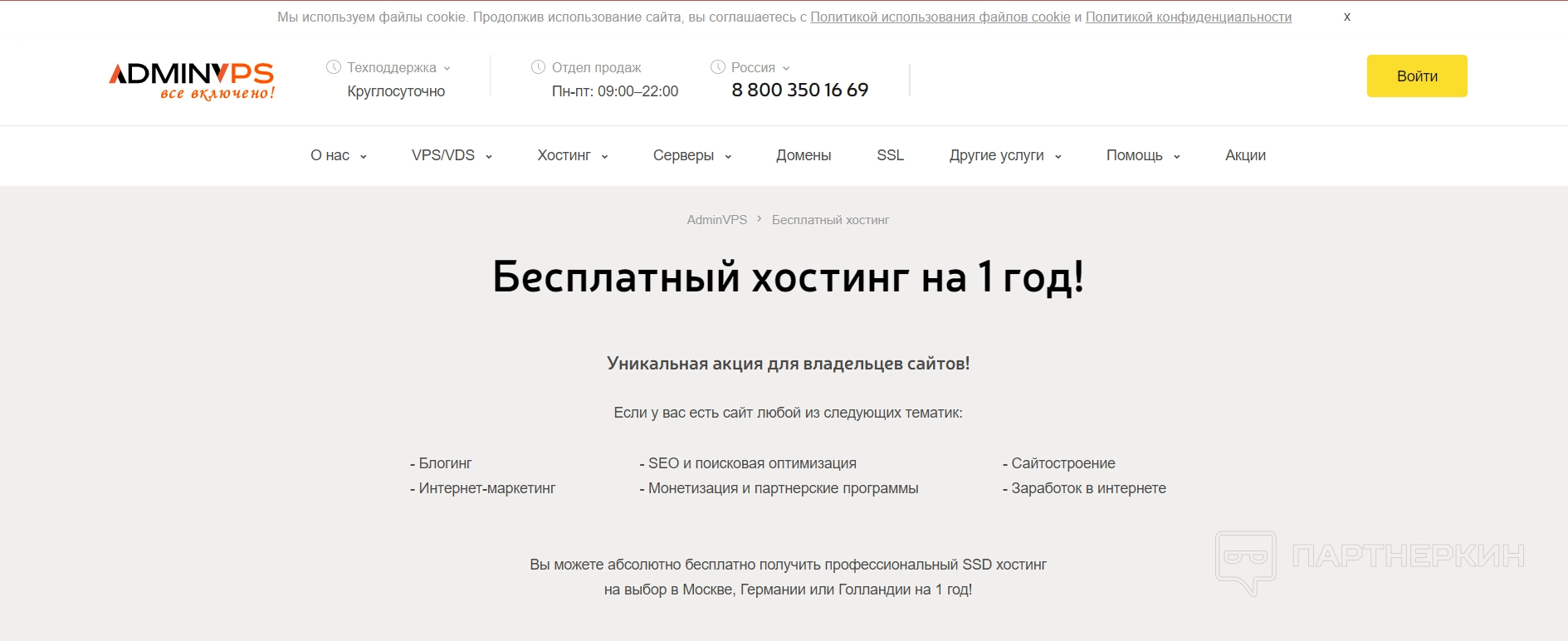Dismiss the cookie notice with the x
1568x641 pixels.
pos(1346,17)
